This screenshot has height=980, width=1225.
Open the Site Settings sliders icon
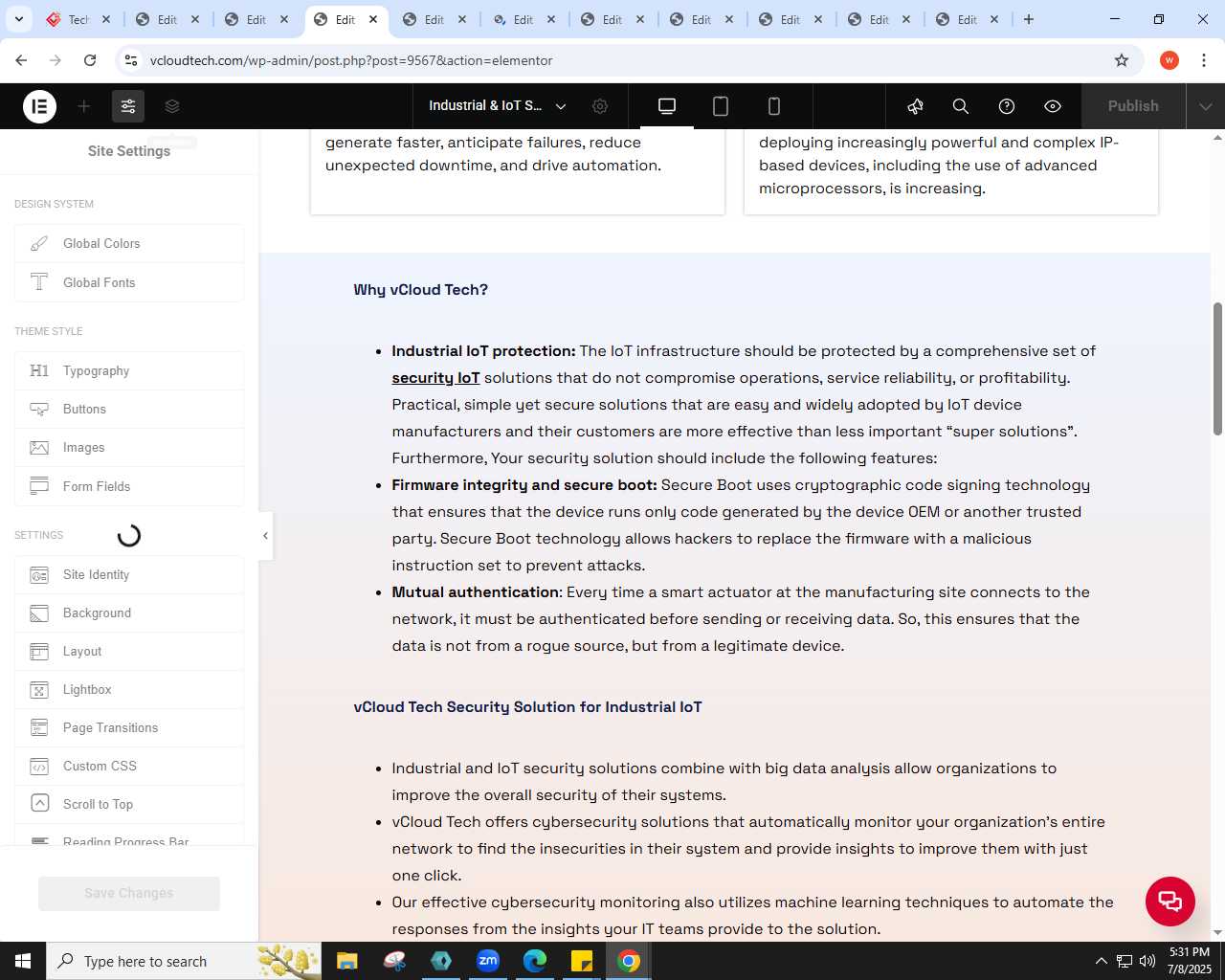coord(128,106)
